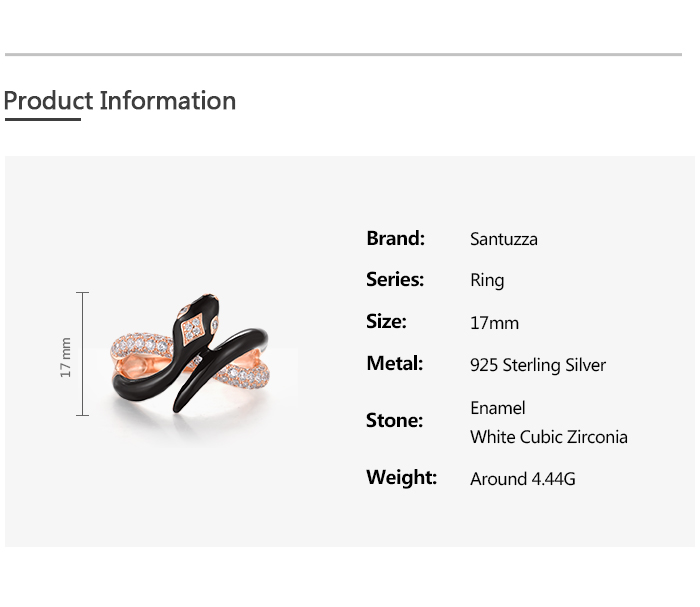Image resolution: width=700 pixels, height=607 pixels.
Task: Select the Size: label
Action: pyautogui.click(x=386, y=322)
